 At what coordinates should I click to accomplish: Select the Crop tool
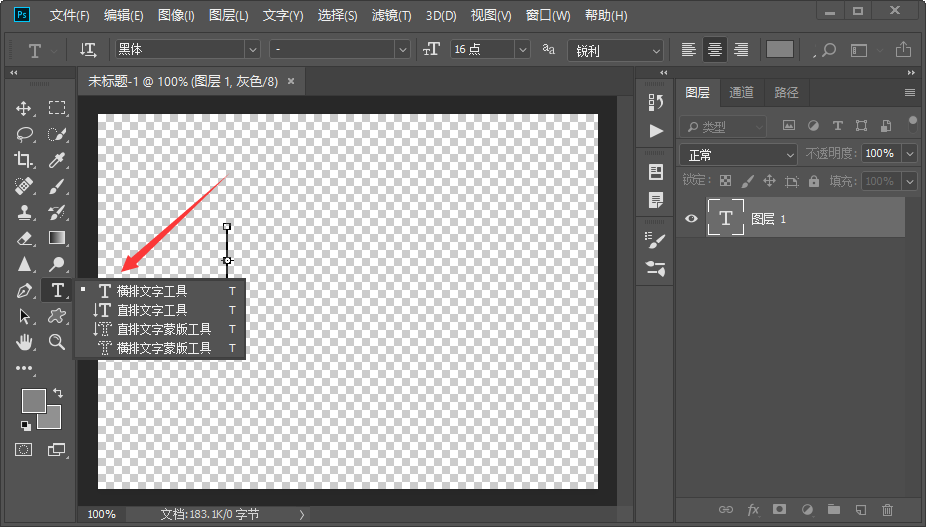pyautogui.click(x=24, y=160)
